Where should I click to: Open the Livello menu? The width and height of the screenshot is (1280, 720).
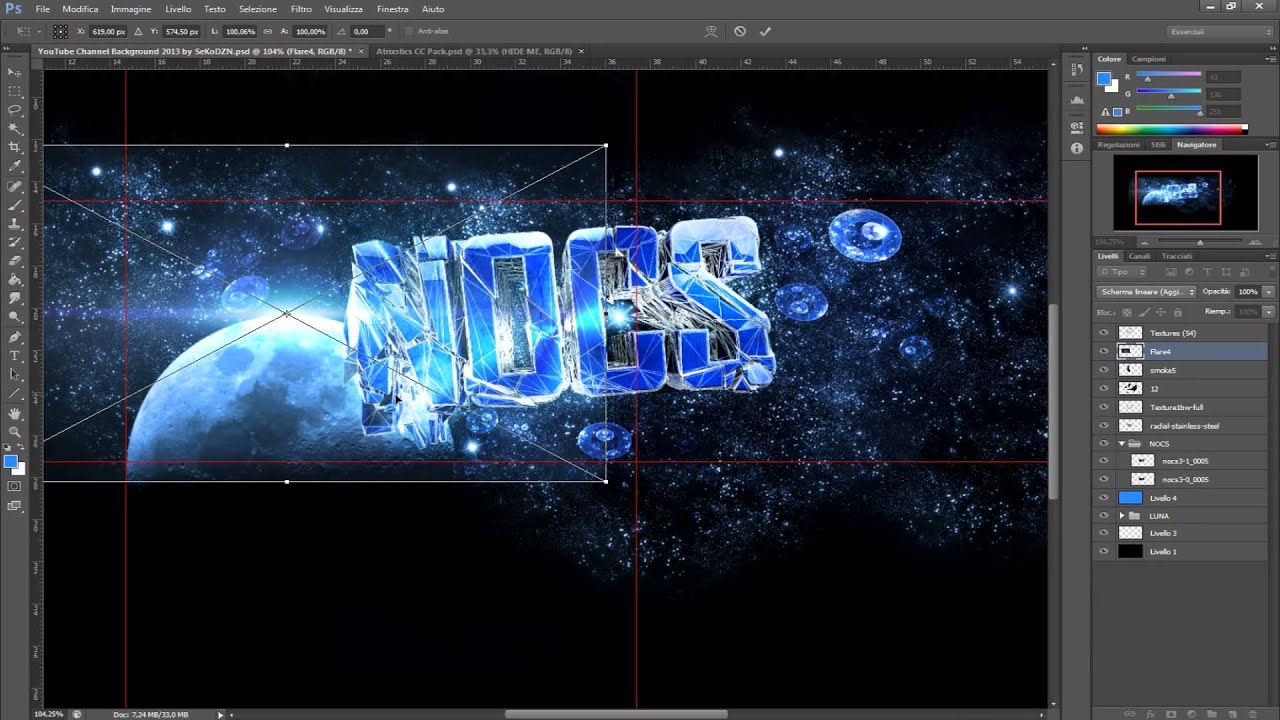(178, 9)
